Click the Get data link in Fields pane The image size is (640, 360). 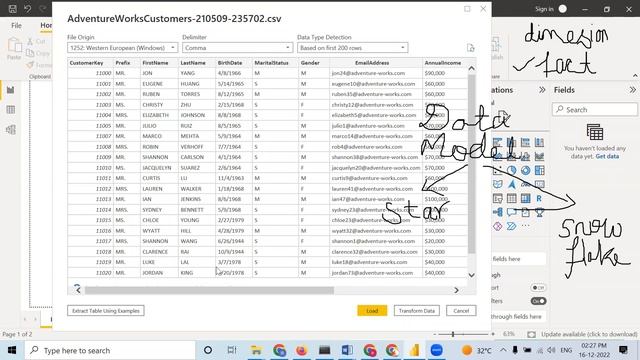click(x=607, y=156)
